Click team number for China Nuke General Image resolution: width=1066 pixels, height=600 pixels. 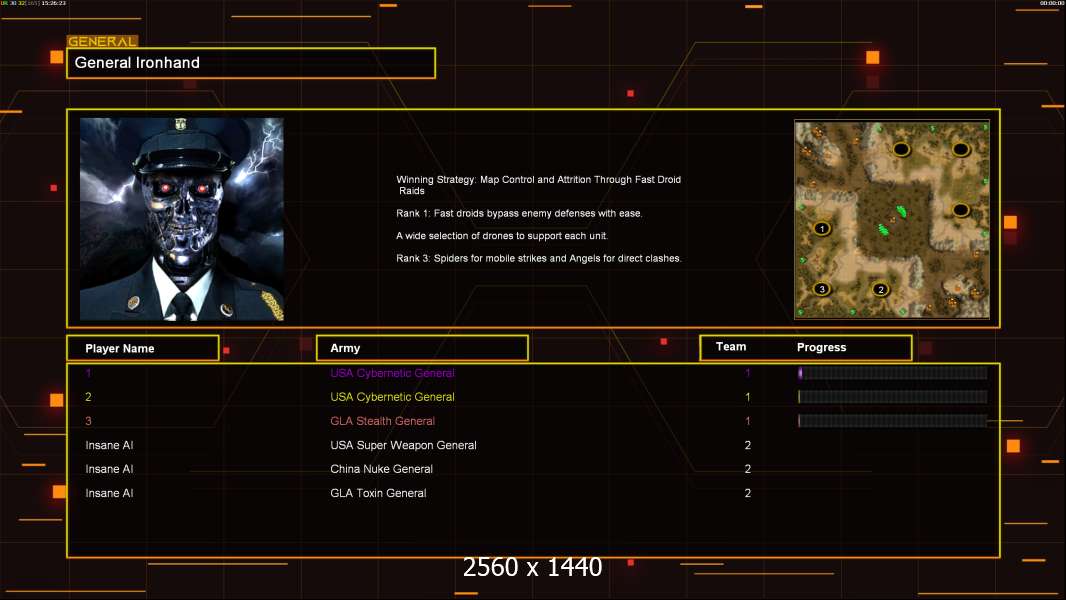tap(748, 469)
